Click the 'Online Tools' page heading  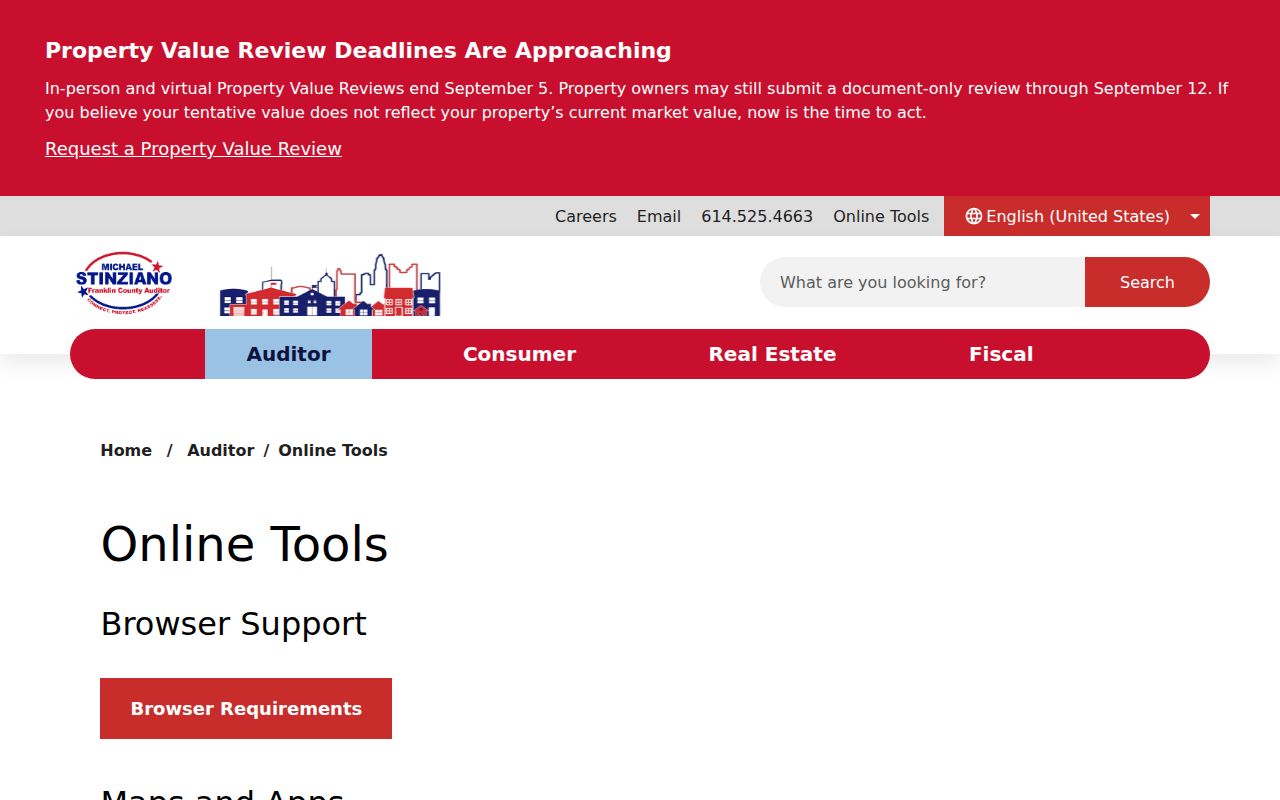tap(244, 545)
